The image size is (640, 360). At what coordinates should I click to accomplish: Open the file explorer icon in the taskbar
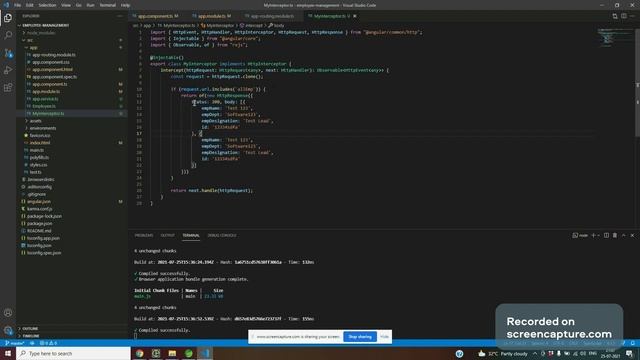click(x=172, y=353)
